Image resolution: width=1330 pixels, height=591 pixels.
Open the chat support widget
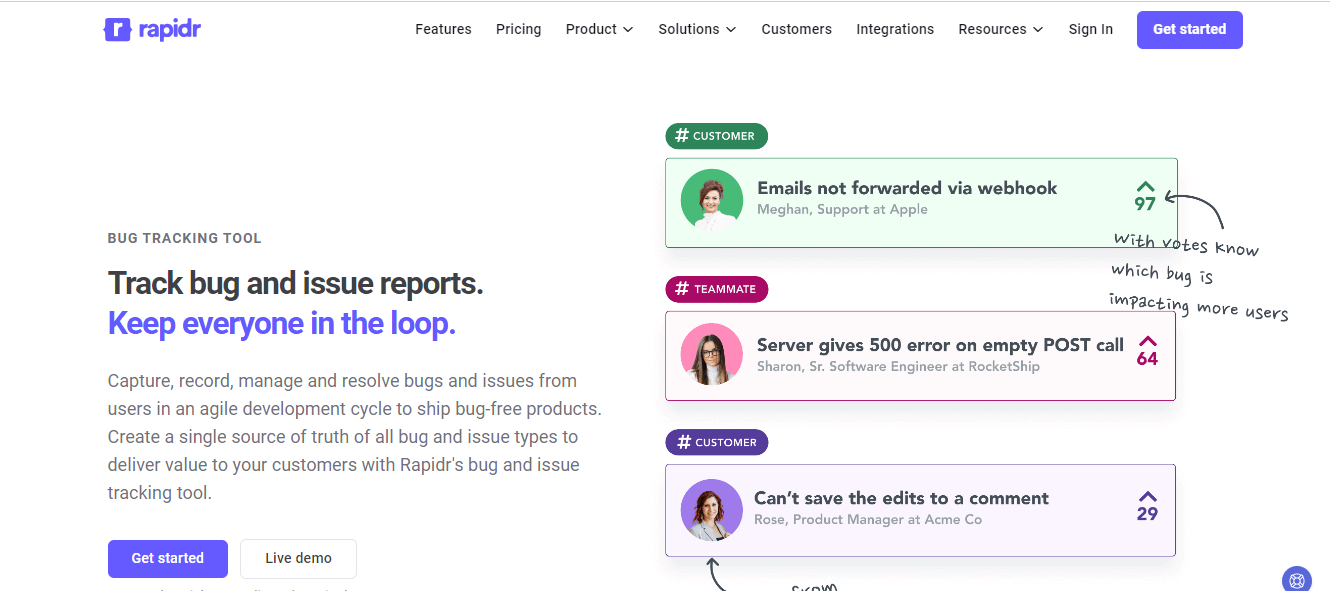1296,579
